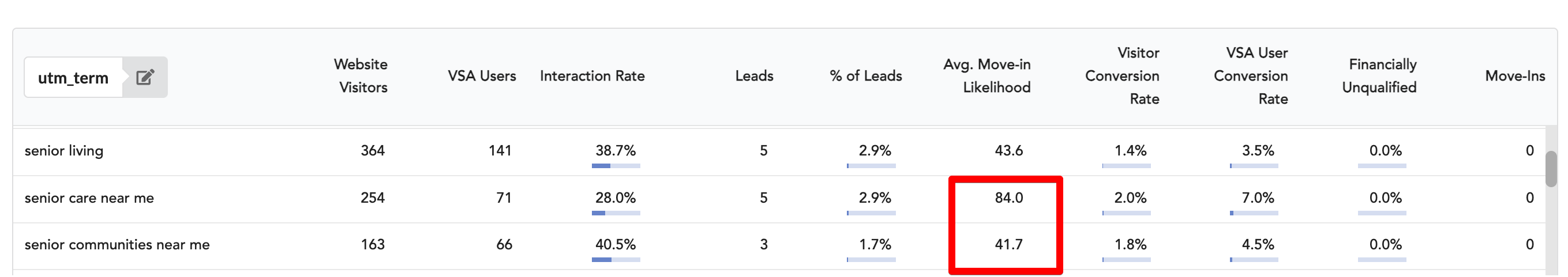Click the Interaction Rate column header

coord(592,76)
